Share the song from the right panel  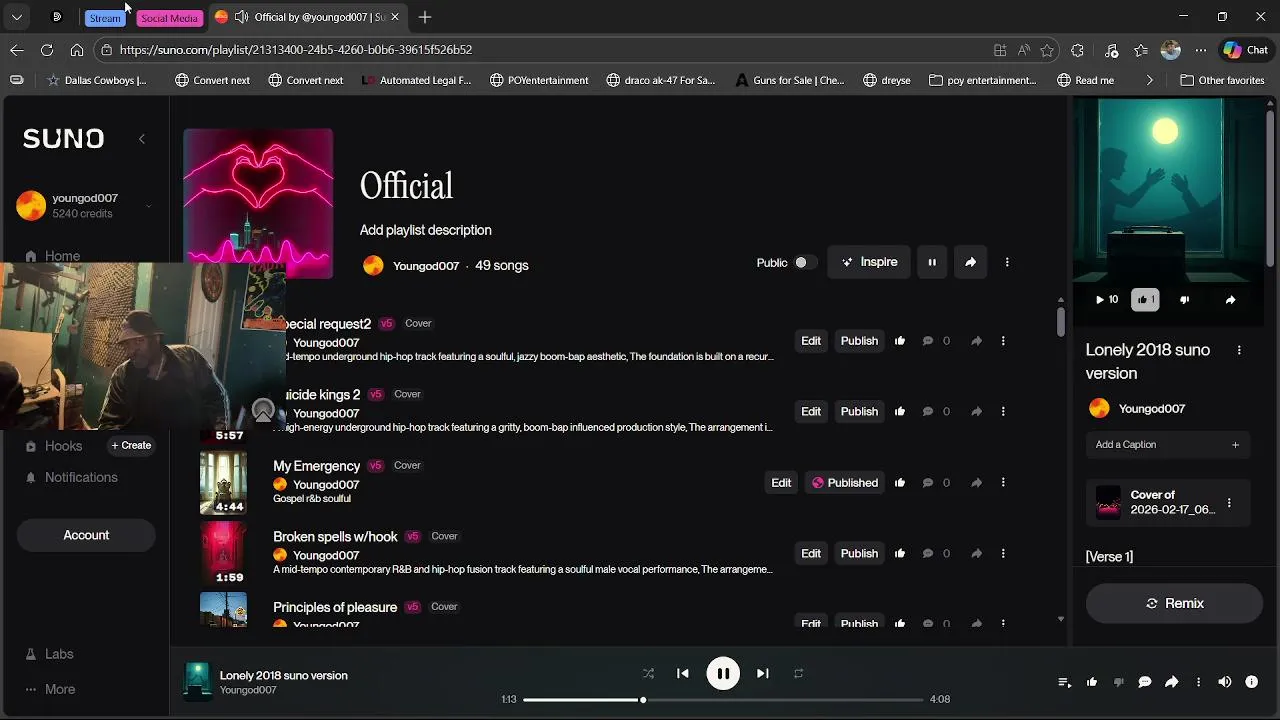pos(1231,300)
